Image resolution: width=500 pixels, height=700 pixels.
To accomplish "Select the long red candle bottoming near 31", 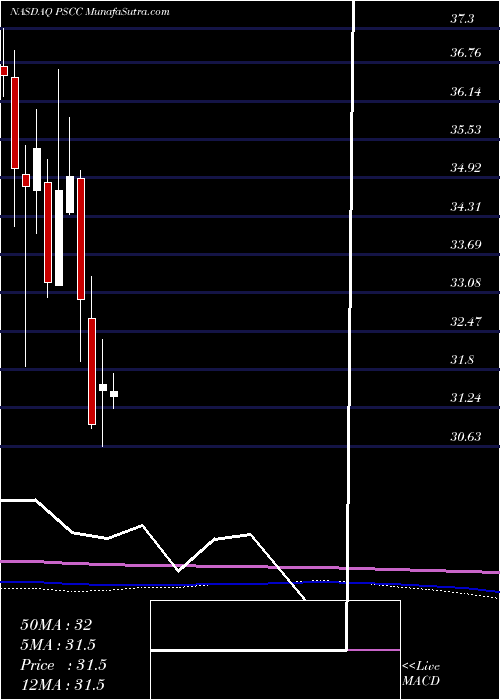I will tap(92, 371).
